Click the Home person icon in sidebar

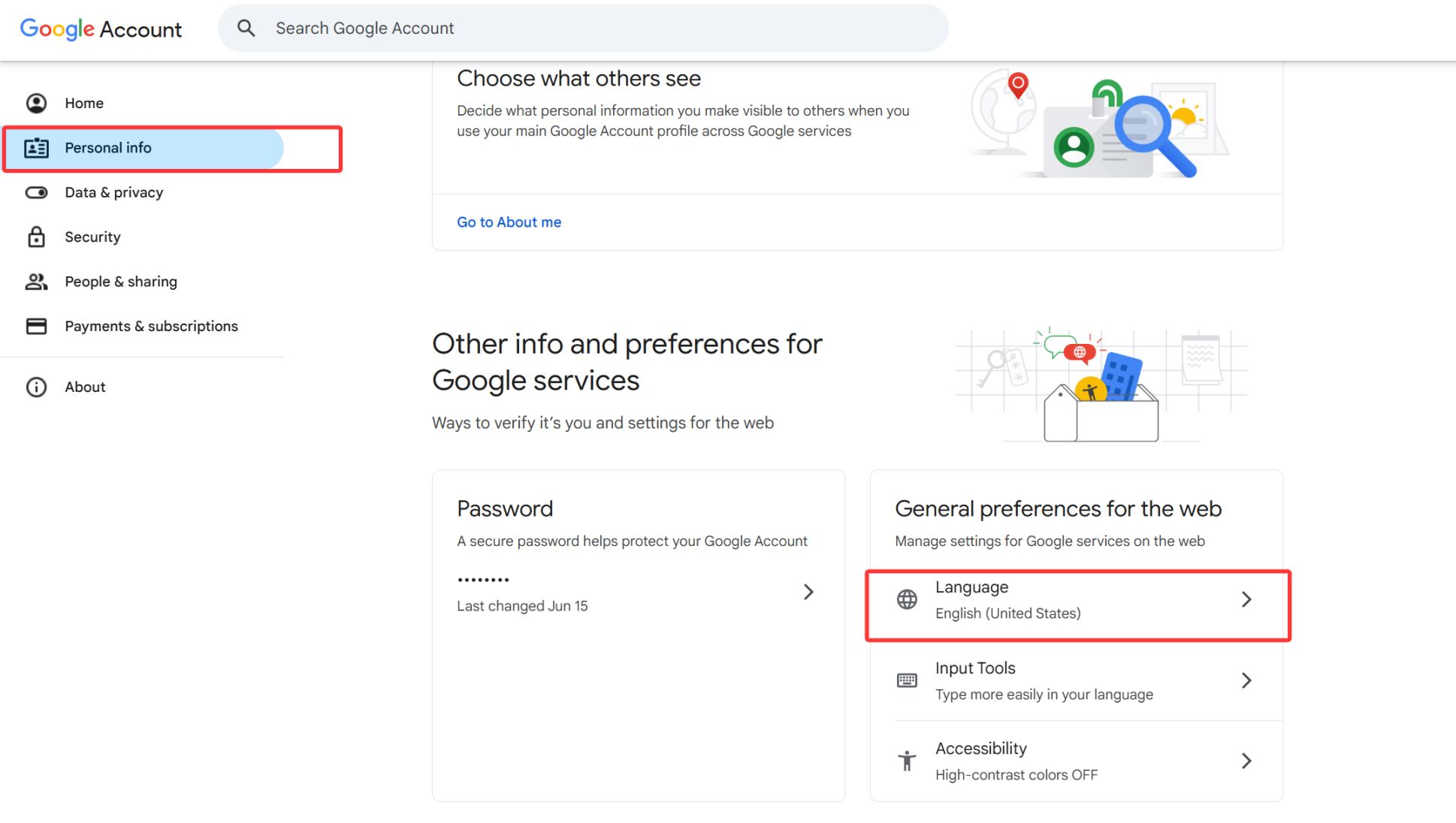pos(36,103)
